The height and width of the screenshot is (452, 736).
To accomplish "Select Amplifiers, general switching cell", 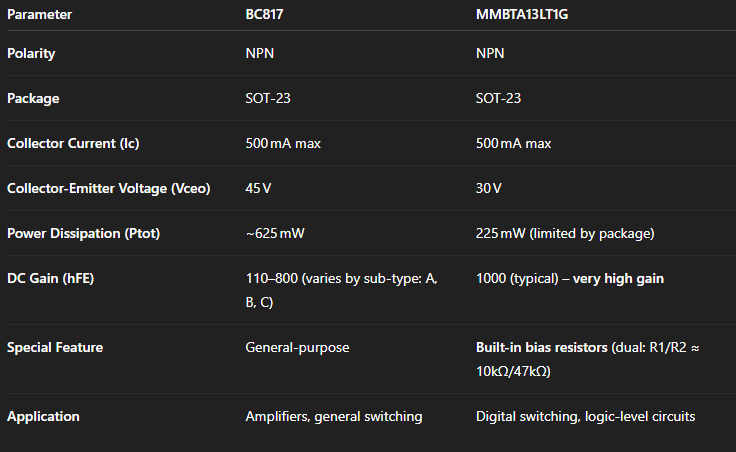I will [x=334, y=416].
